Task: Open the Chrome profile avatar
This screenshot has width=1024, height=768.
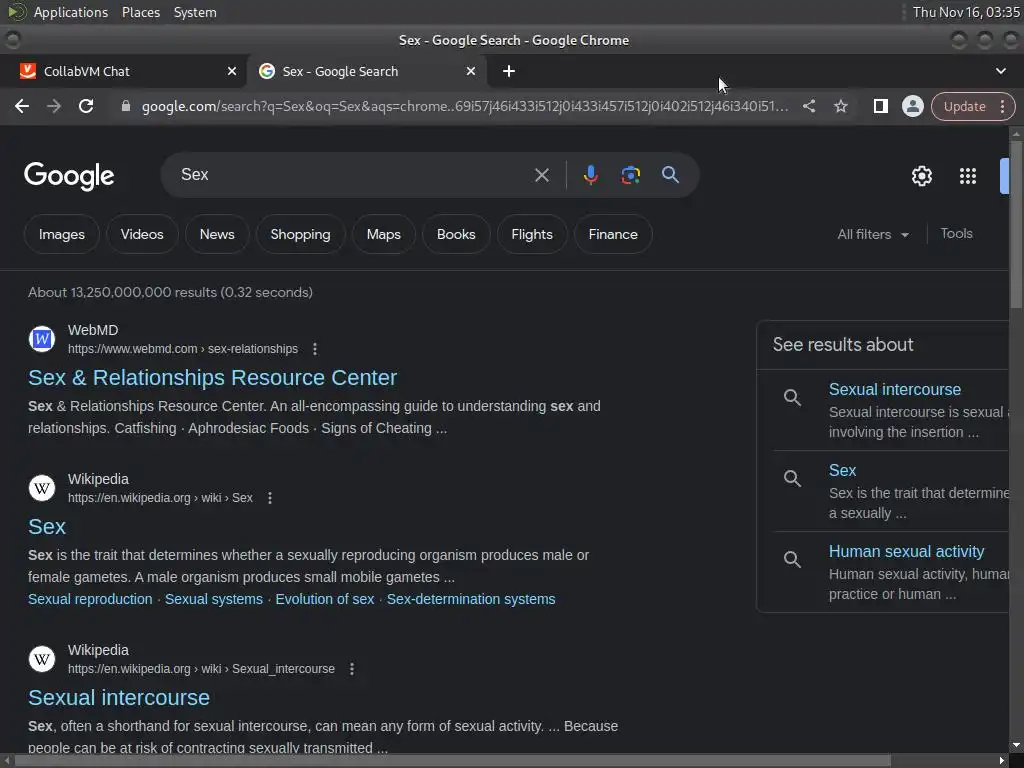Action: [912, 106]
